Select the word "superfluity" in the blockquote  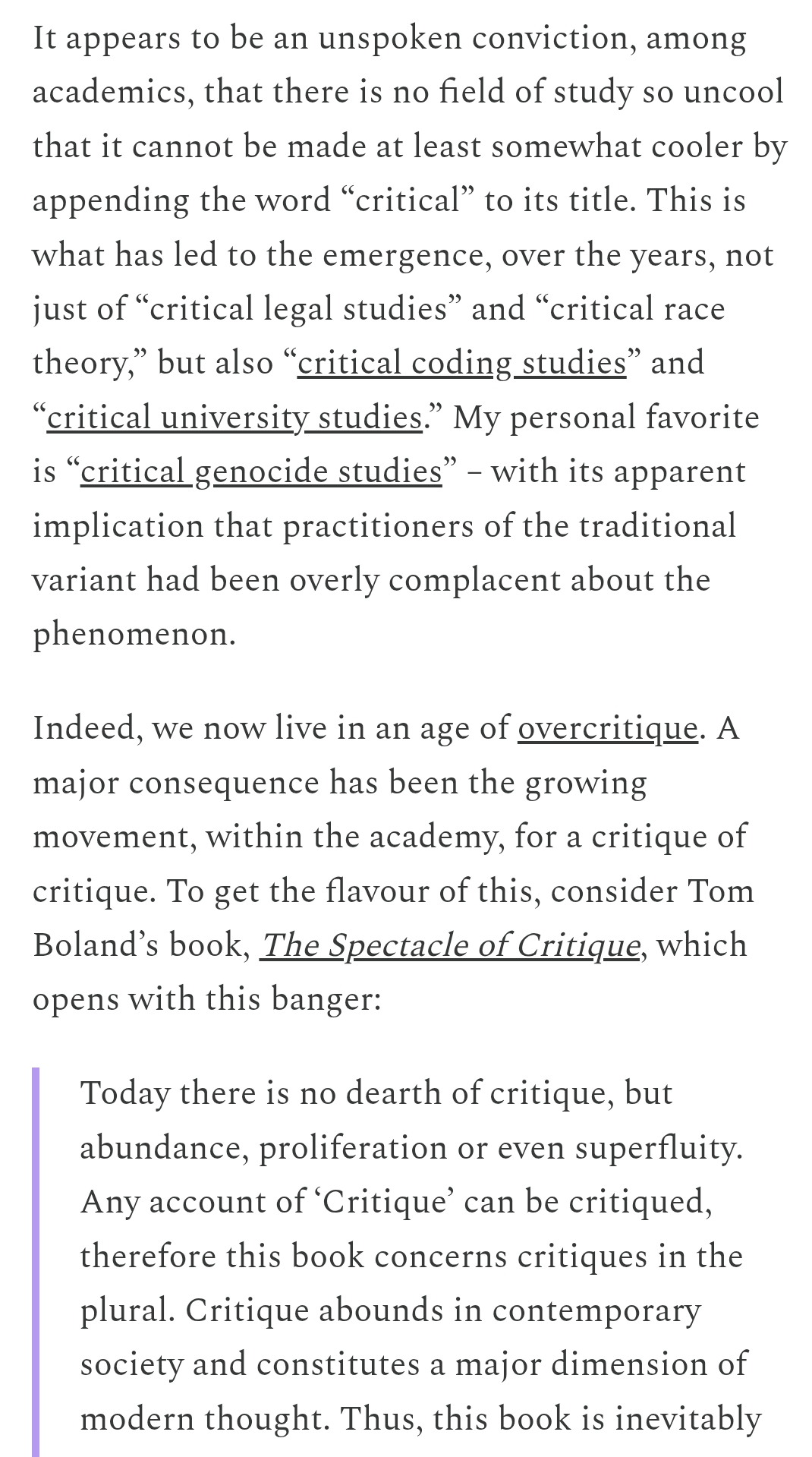(657, 1148)
